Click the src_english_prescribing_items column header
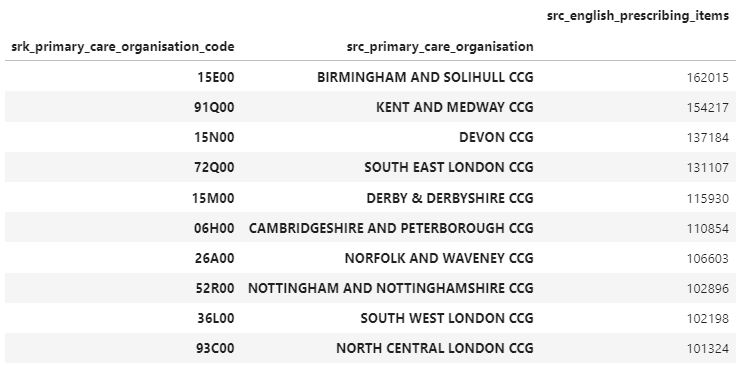743x370 pixels. point(637,16)
